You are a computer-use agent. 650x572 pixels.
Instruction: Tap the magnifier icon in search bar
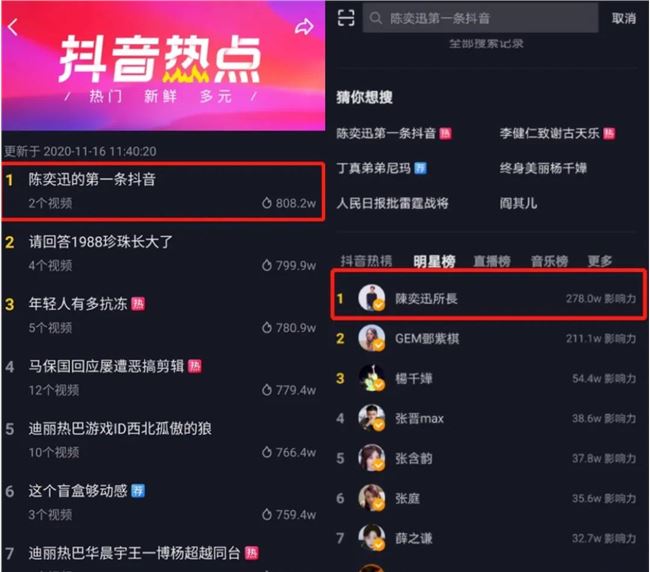(x=376, y=18)
